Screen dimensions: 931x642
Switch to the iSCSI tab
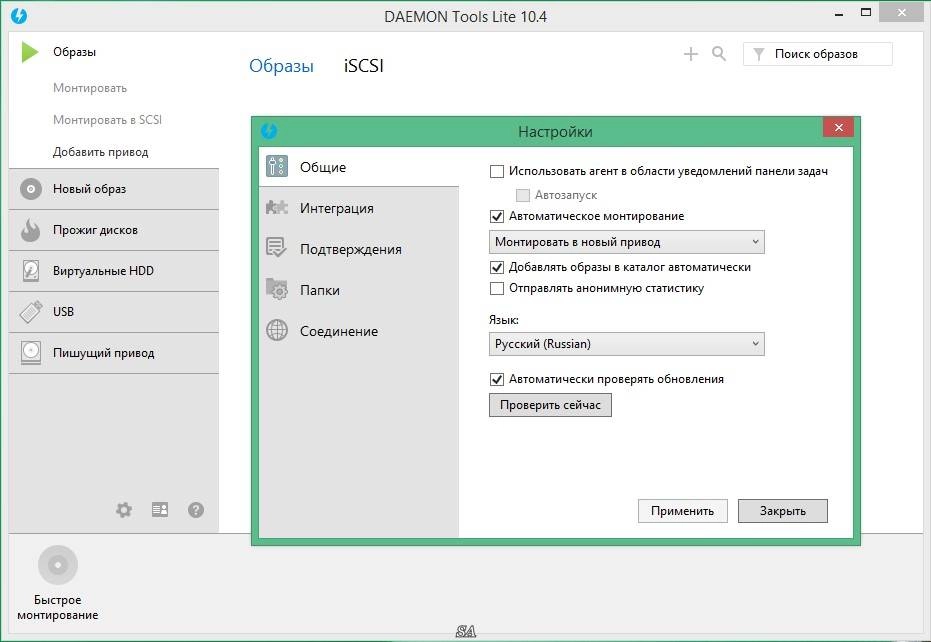click(x=363, y=65)
